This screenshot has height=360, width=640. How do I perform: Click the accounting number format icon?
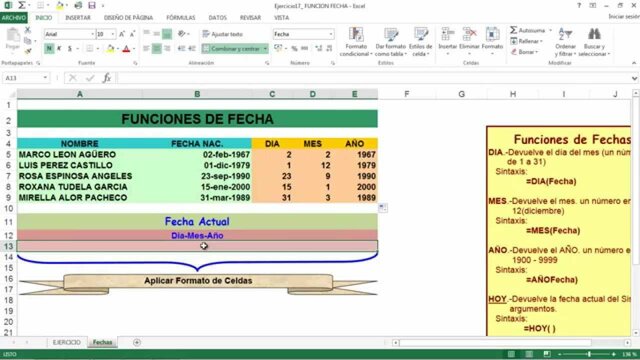coord(278,48)
